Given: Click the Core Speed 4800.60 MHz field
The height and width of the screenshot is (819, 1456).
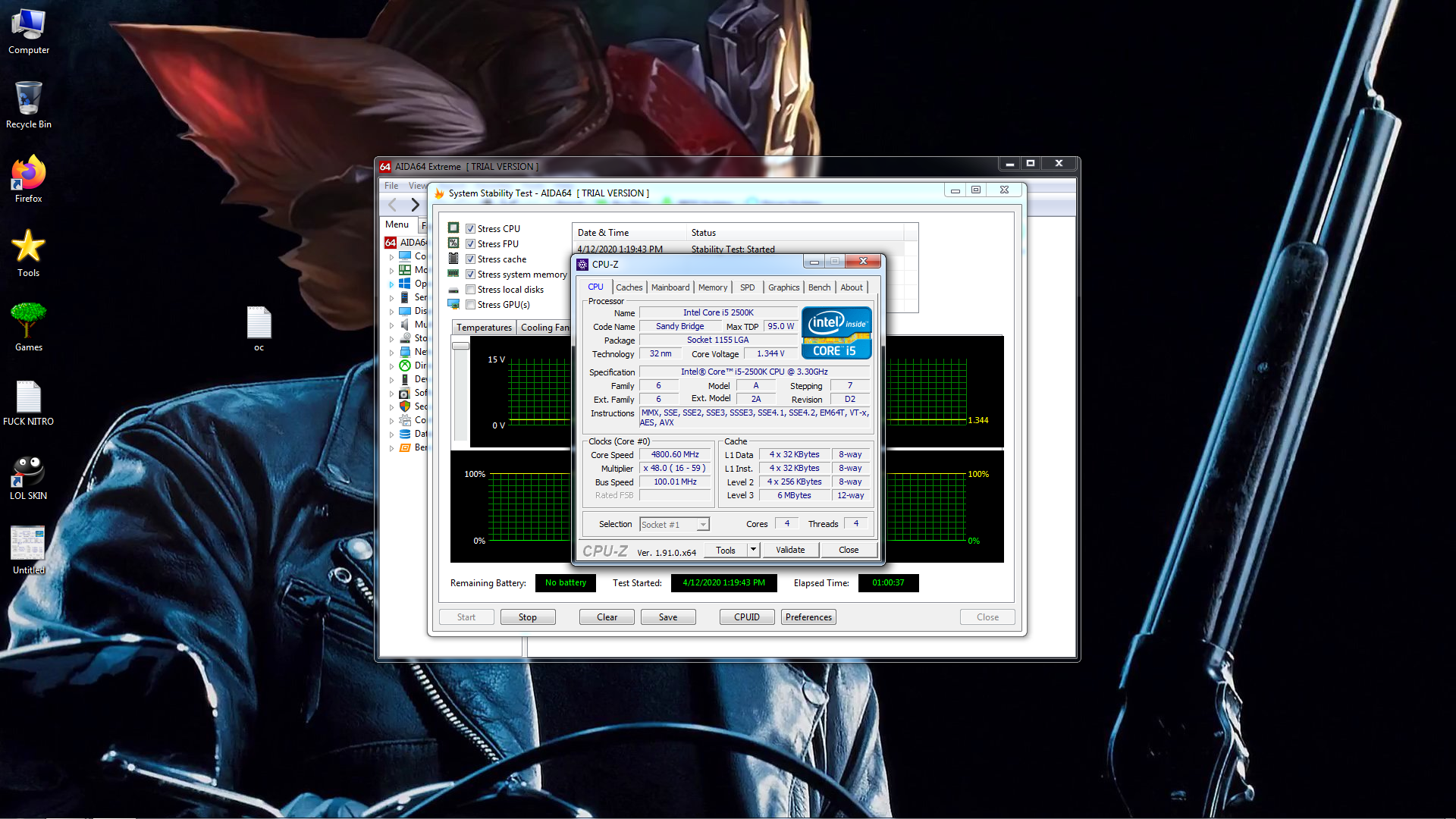Looking at the screenshot, I should point(675,455).
